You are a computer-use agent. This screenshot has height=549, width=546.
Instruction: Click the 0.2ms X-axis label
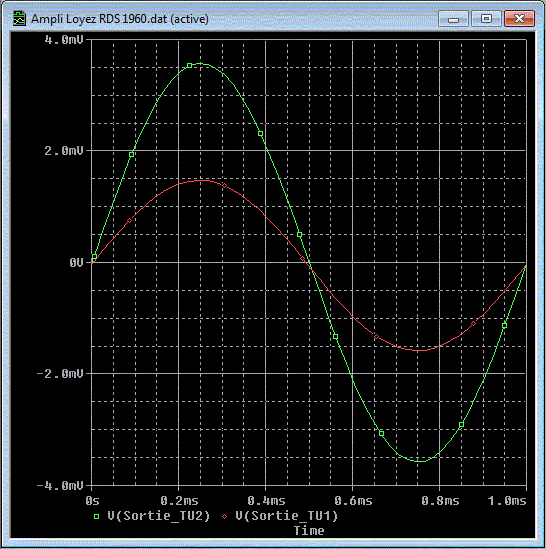[179, 501]
